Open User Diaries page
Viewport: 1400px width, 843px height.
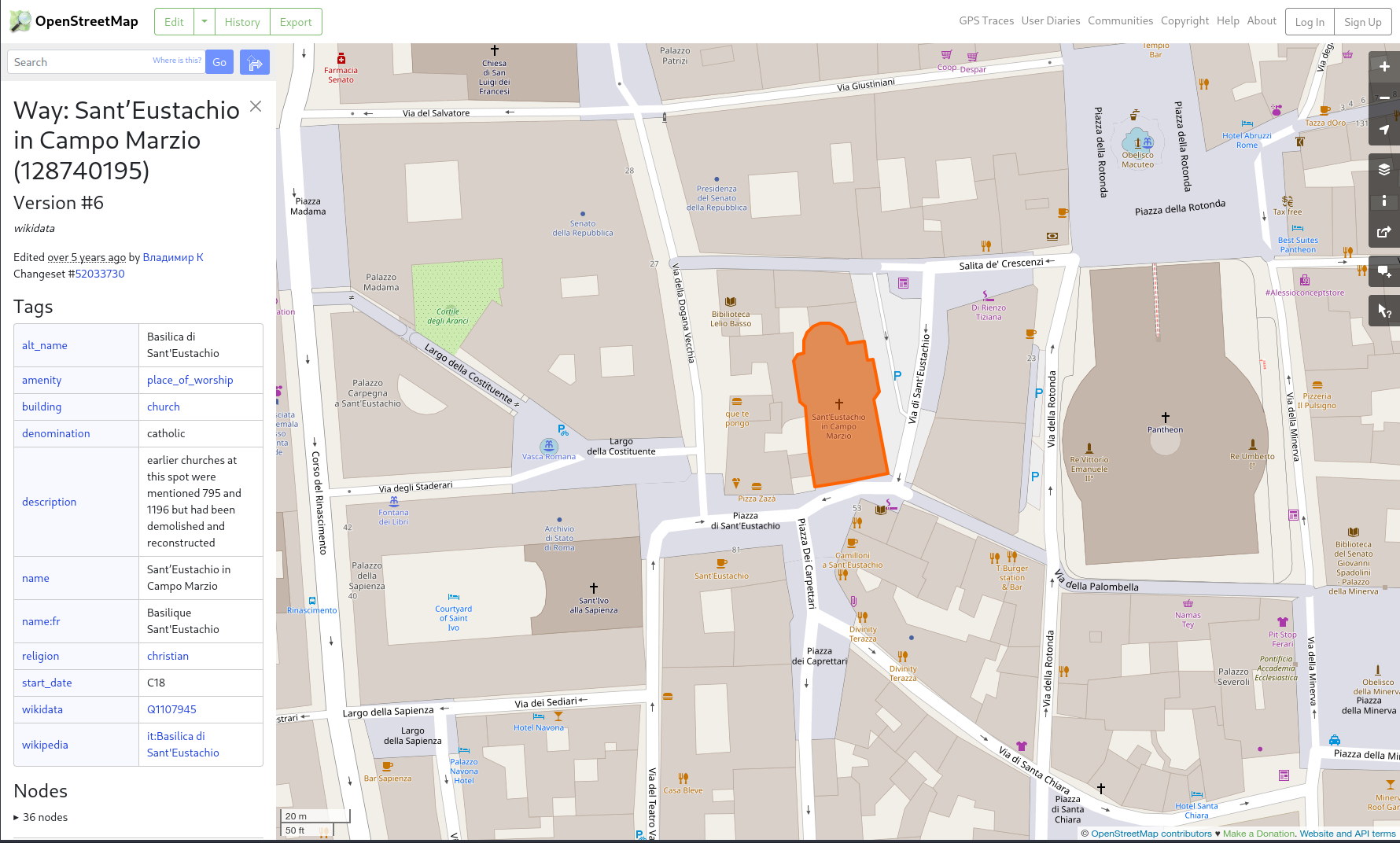pos(1051,21)
